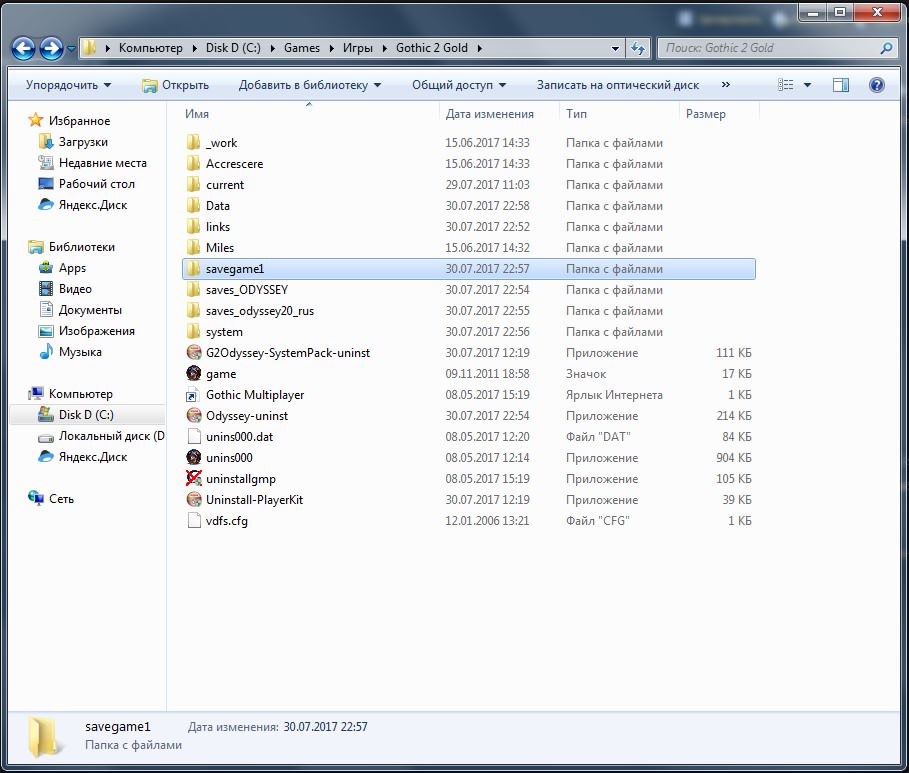
Task: Select Библиотеки in the navigation pane
Action: (72, 247)
